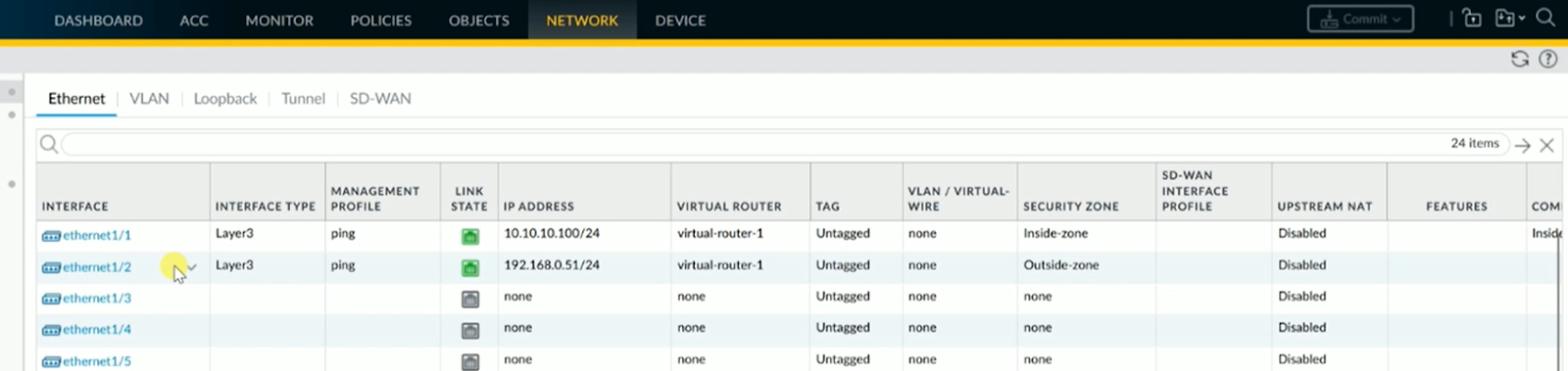
Task: Click the Layer3 type in ethernet1/1 row
Action: click(234, 234)
